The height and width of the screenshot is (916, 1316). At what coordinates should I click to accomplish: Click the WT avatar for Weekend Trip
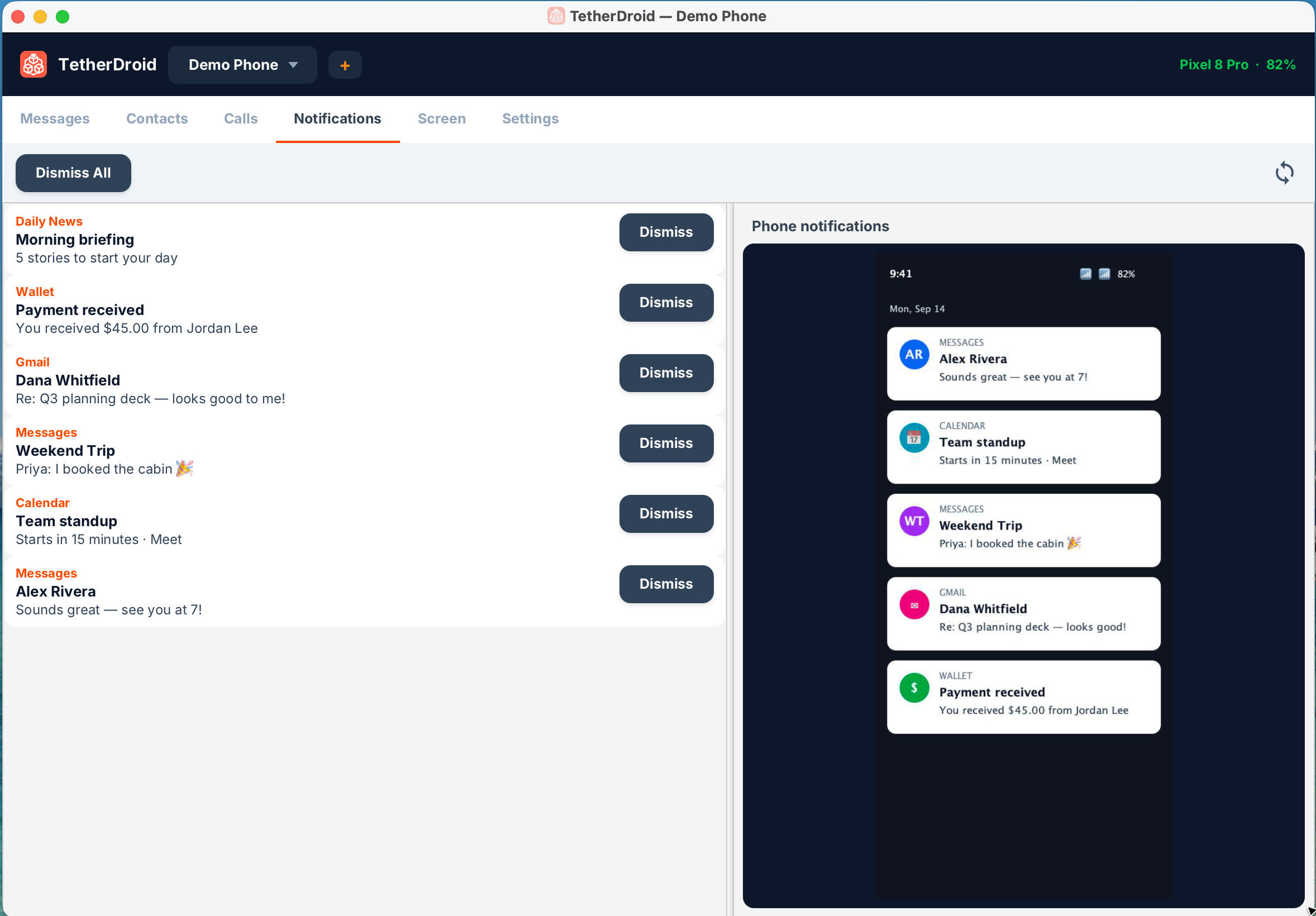point(914,521)
